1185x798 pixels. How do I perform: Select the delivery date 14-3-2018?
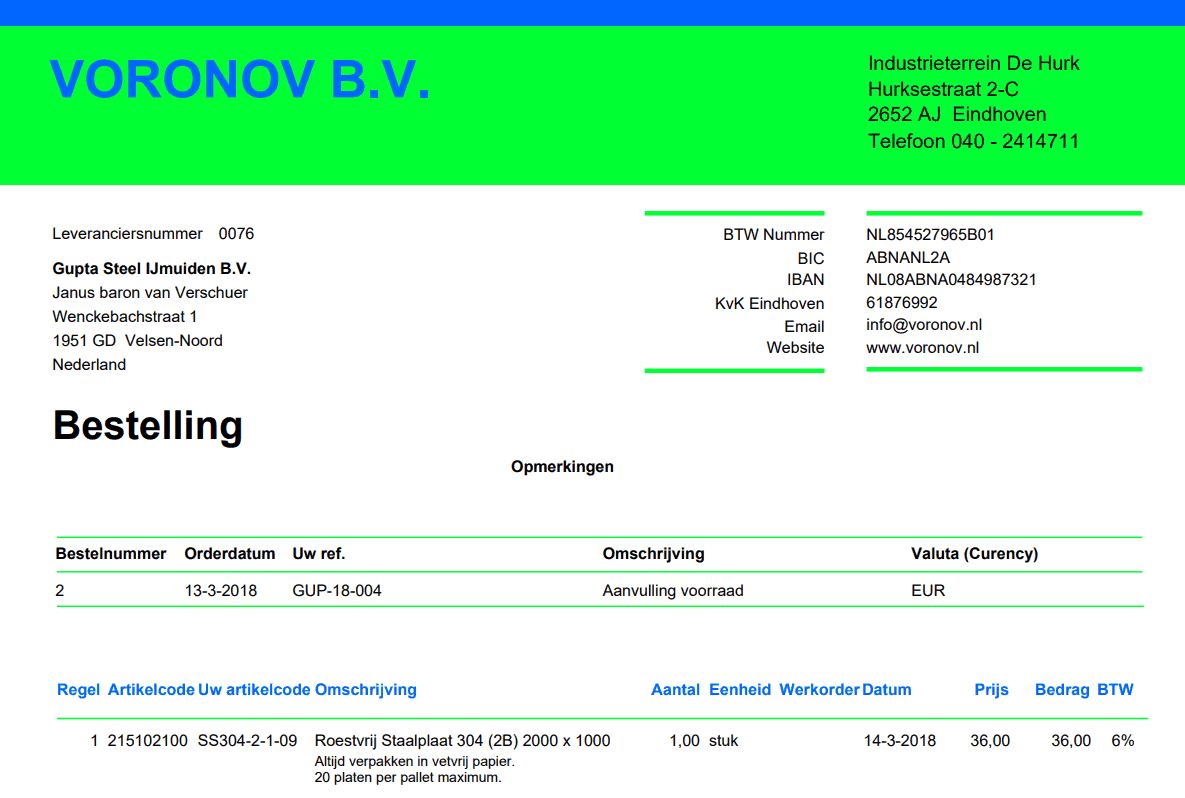click(x=900, y=741)
